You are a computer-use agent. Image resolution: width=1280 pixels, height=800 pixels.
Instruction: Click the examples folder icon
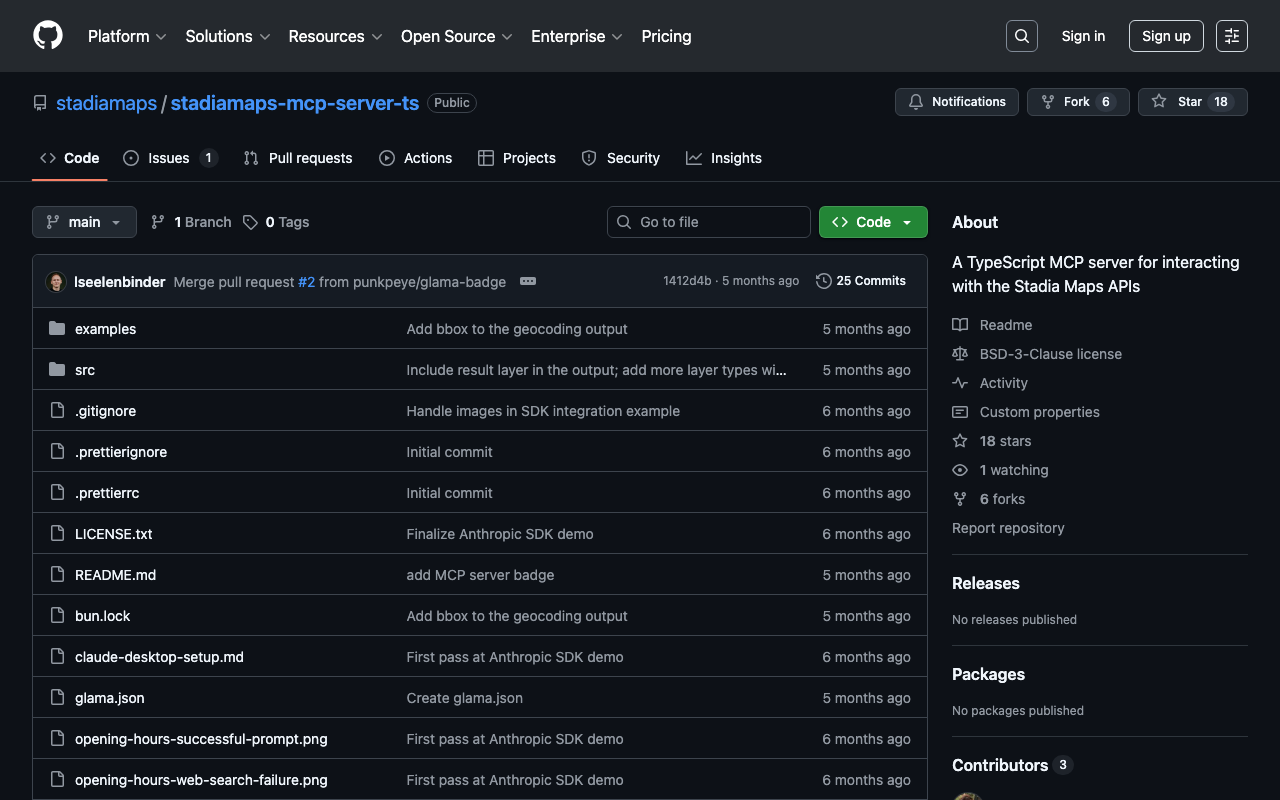pos(57,329)
